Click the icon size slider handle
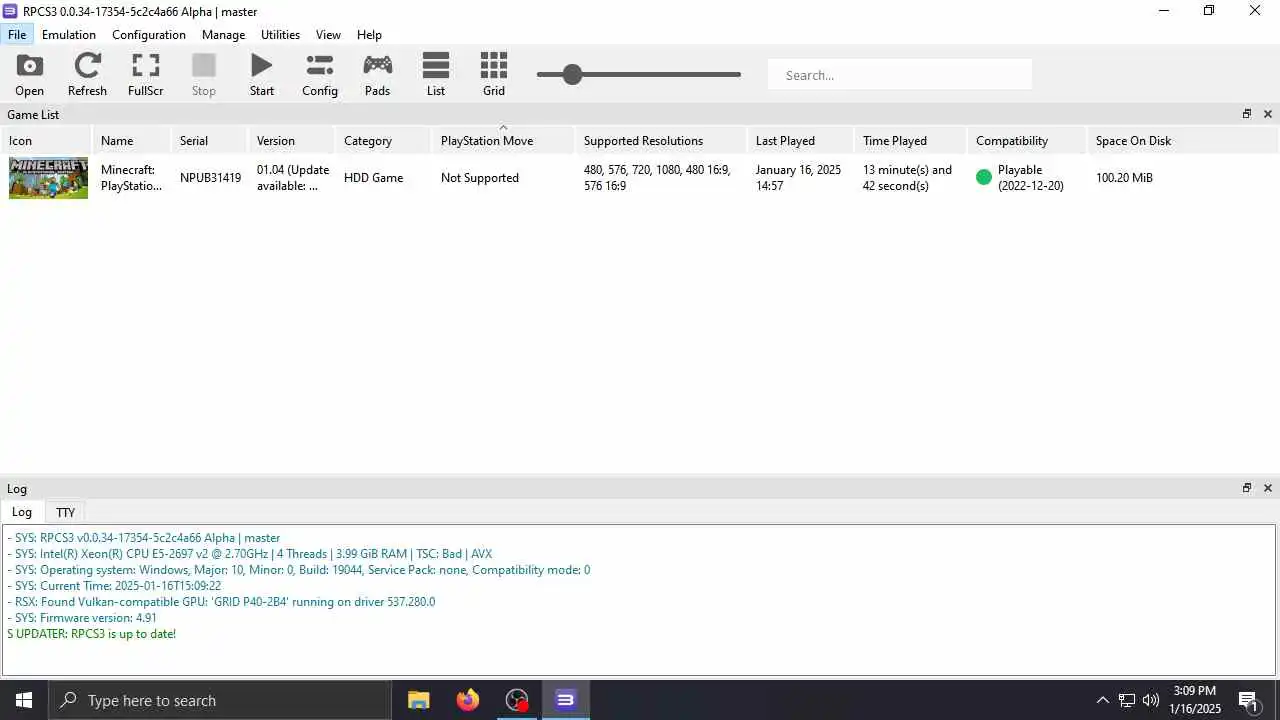The image size is (1280, 720). tap(572, 74)
